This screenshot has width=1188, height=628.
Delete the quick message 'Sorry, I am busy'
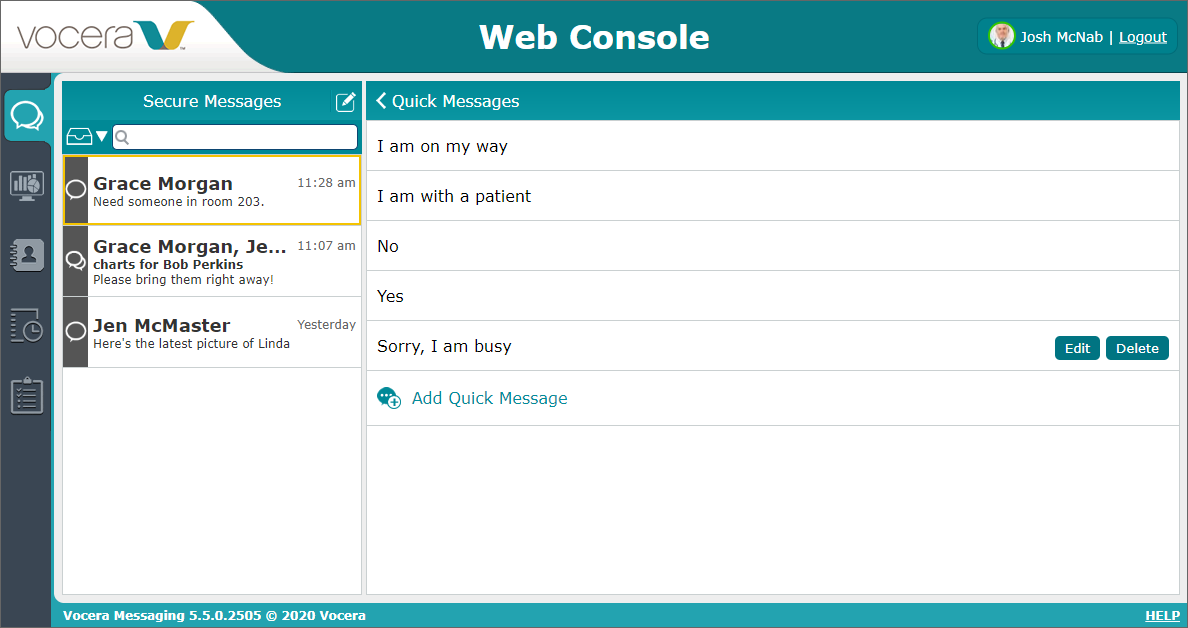[x=1137, y=348]
